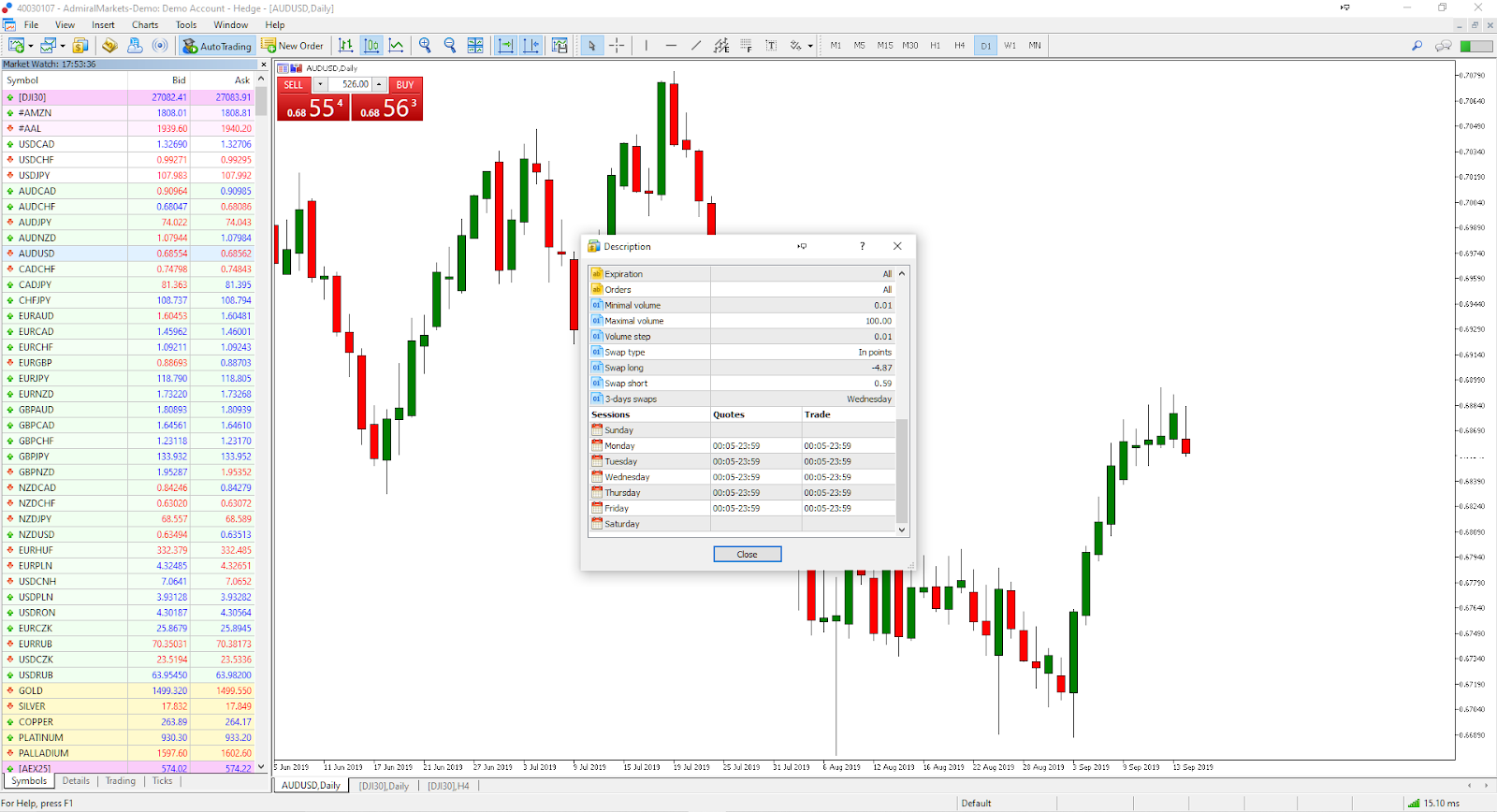Screen dimensions: 1497x812
Task: Click the trade volume input field
Action: [350, 84]
